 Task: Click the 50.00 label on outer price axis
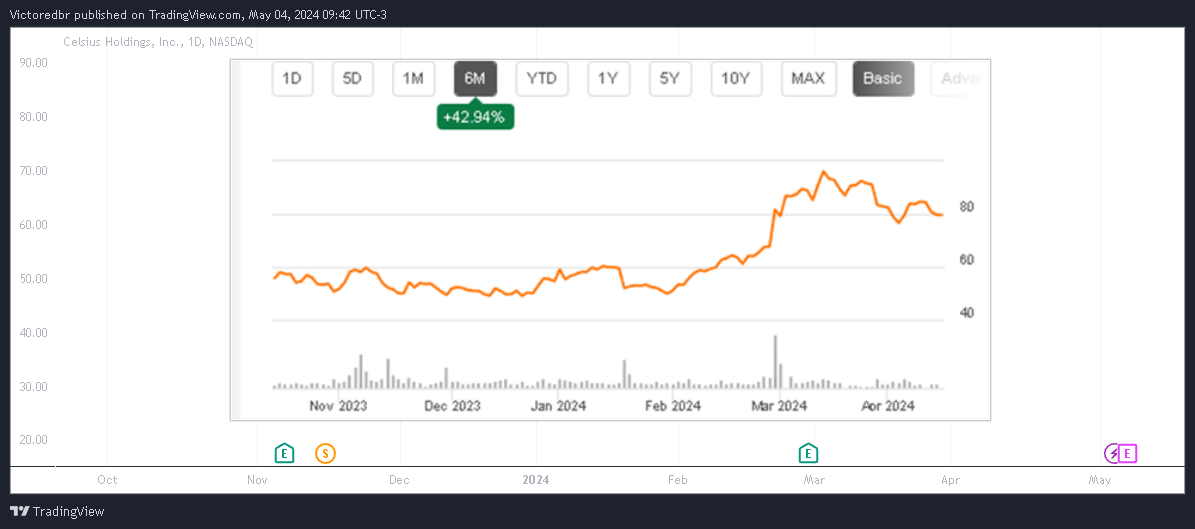[32, 279]
